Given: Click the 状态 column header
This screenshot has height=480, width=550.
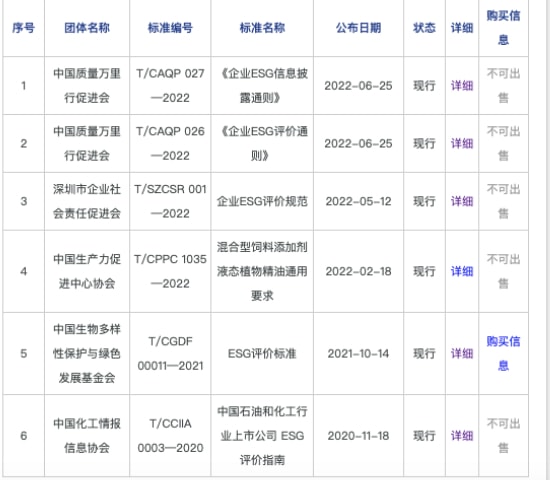Looking at the screenshot, I should (424, 28).
